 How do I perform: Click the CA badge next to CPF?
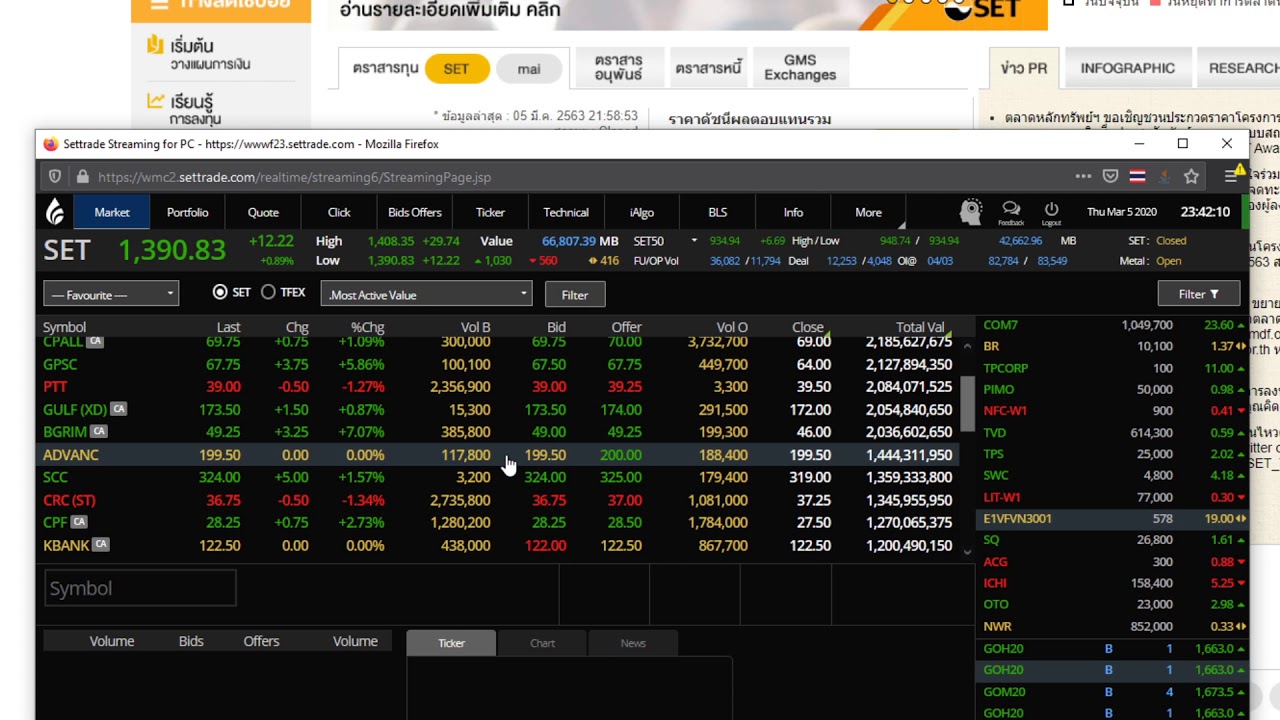(x=79, y=522)
